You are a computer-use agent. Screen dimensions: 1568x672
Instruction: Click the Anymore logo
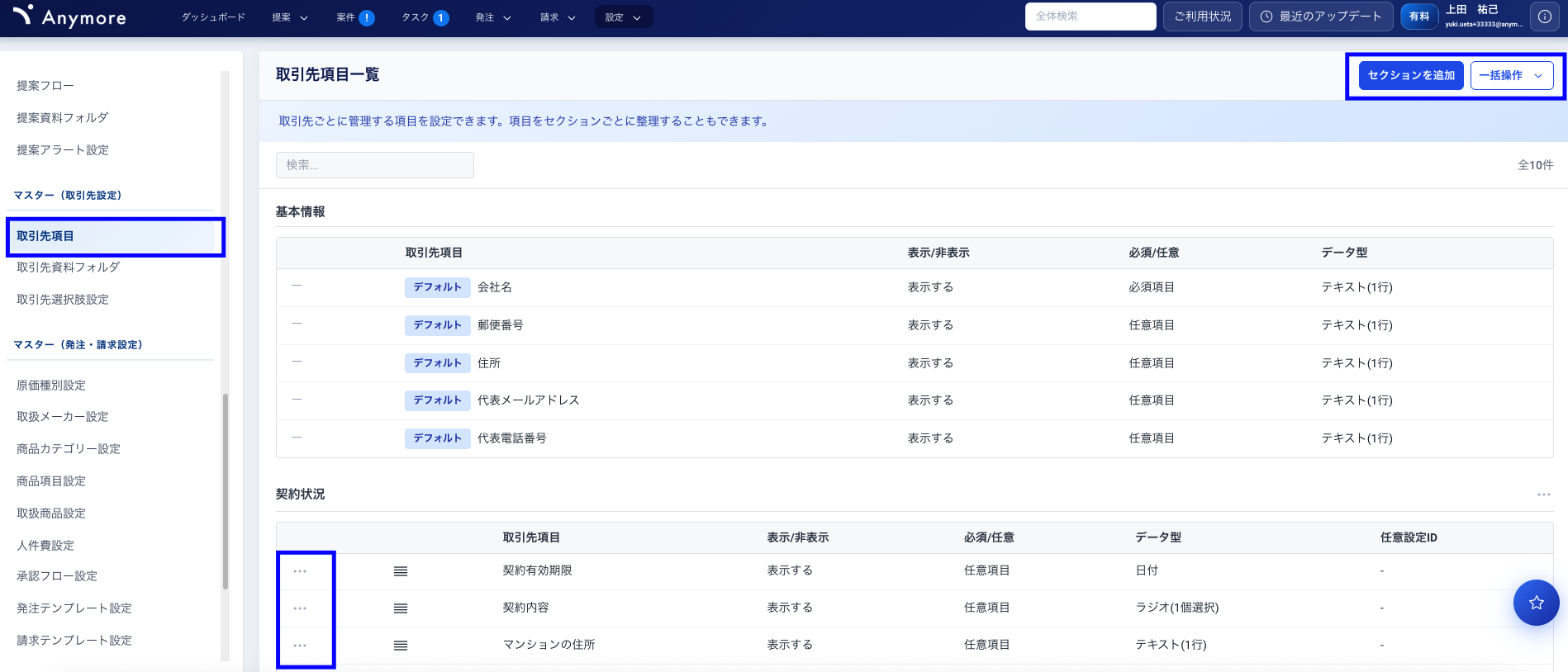70,17
